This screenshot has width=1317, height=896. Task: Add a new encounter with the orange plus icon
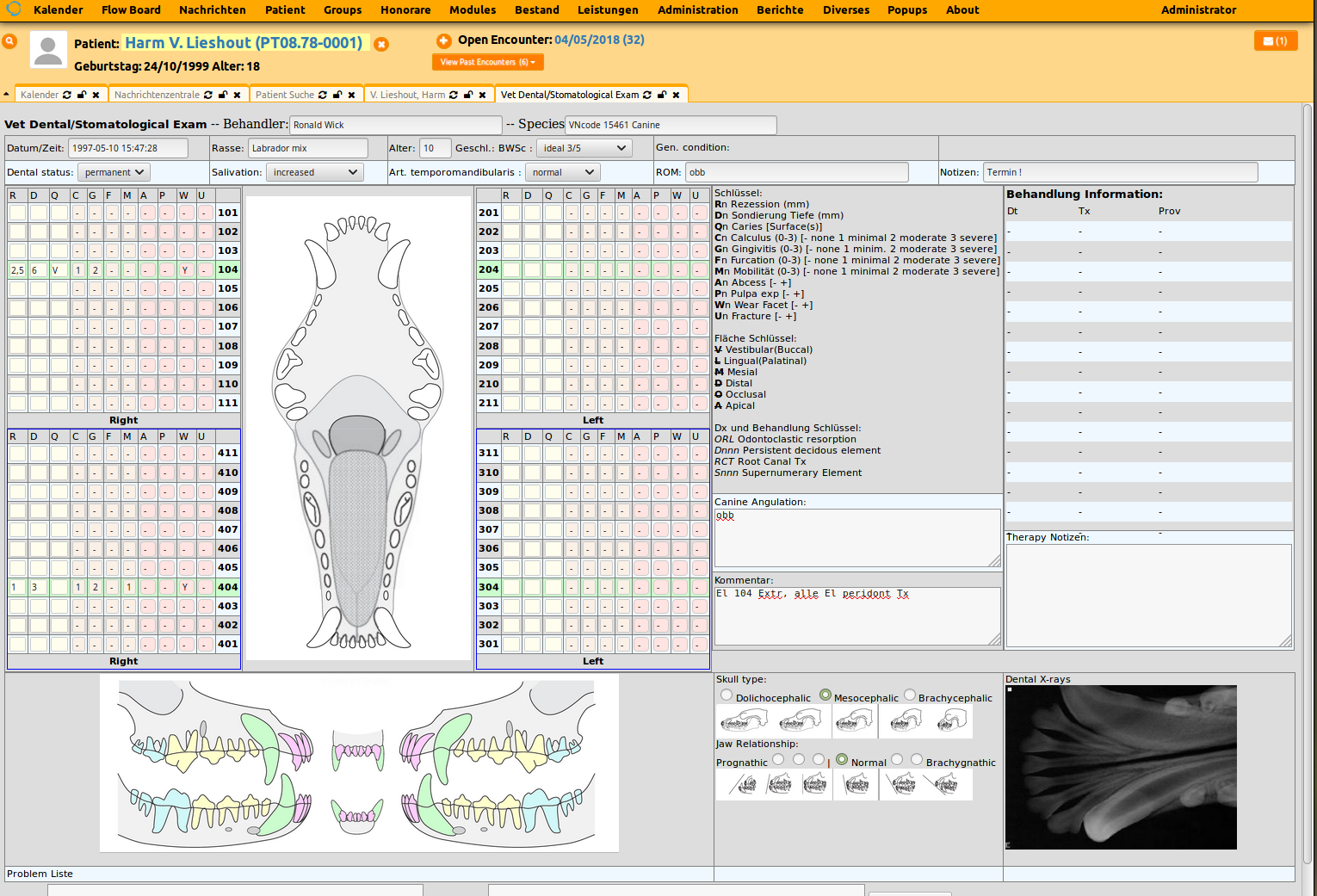pyautogui.click(x=443, y=40)
